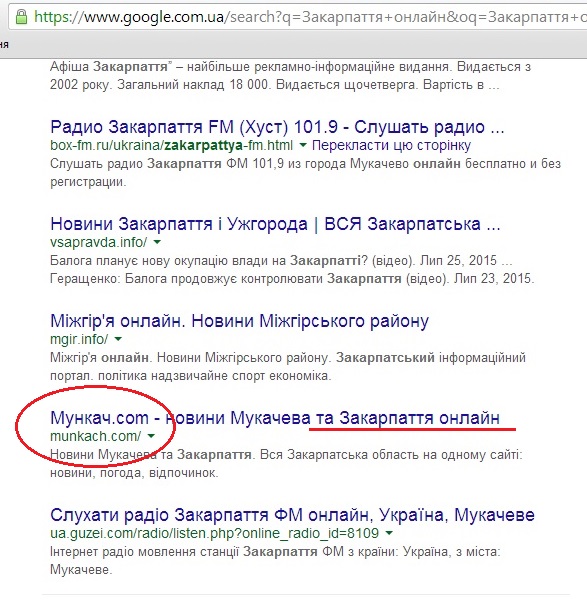Expand dropdown arrow beside munkach.com

point(151,436)
